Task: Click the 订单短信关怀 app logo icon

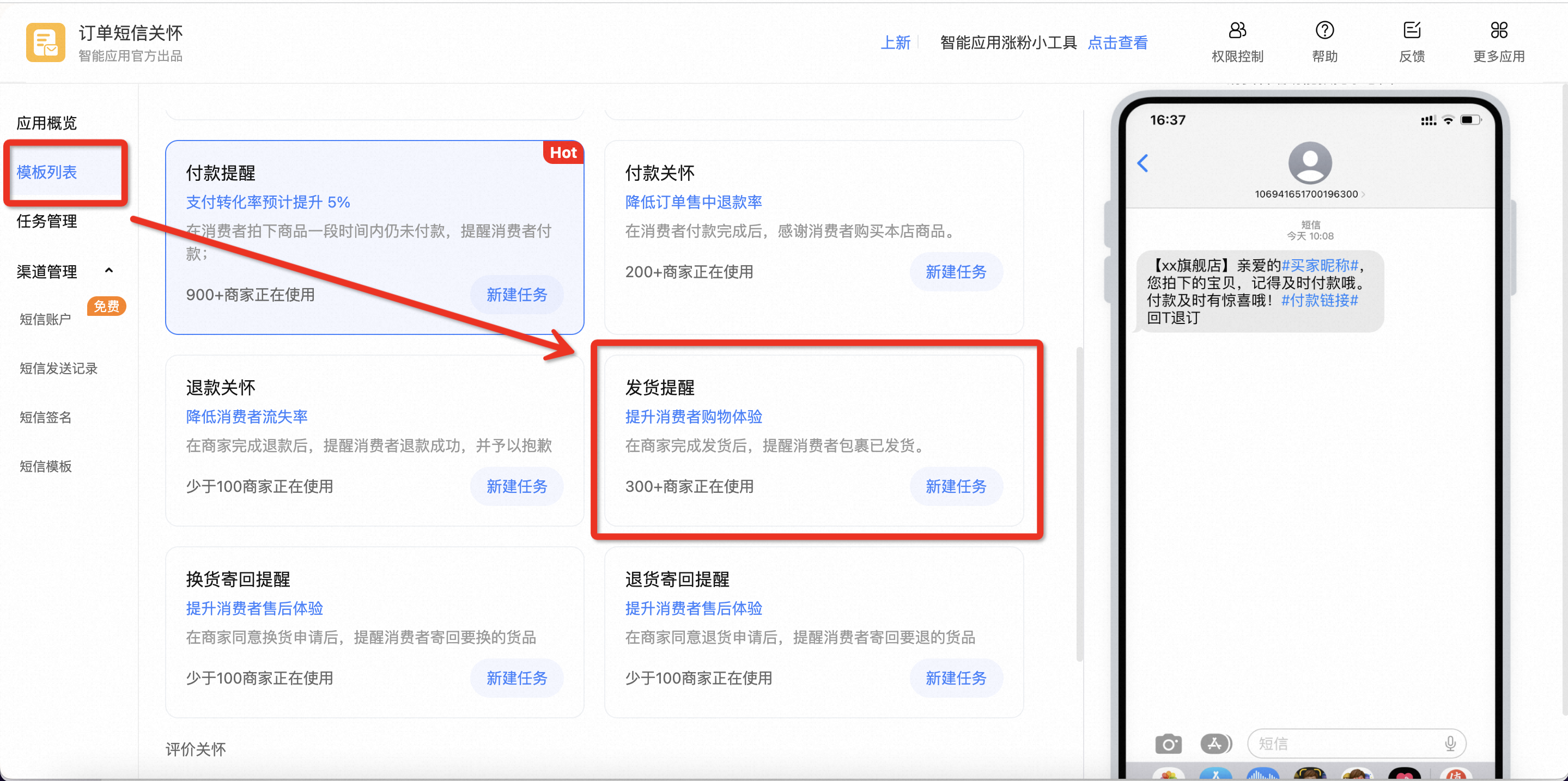Action: point(45,42)
